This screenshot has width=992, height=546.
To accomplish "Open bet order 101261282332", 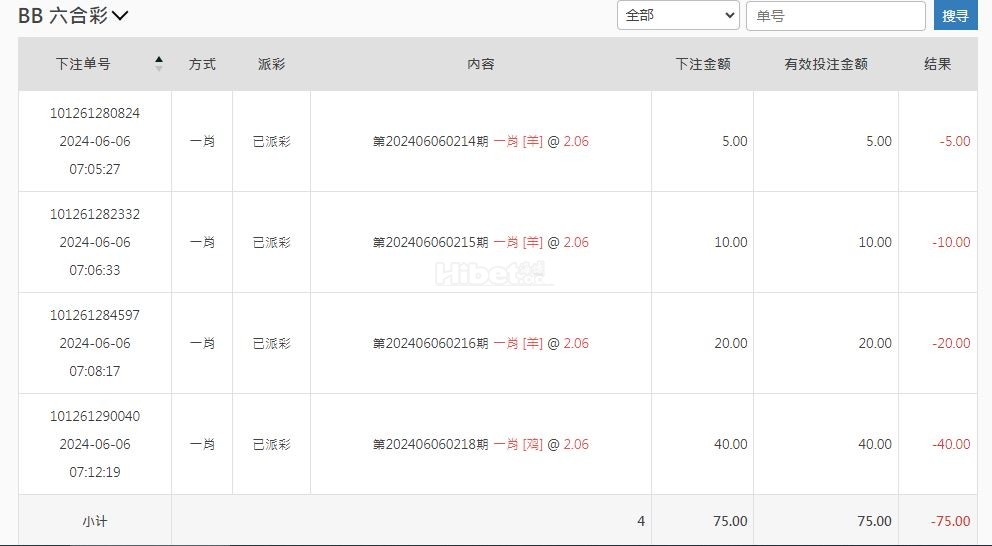I will (x=95, y=214).
